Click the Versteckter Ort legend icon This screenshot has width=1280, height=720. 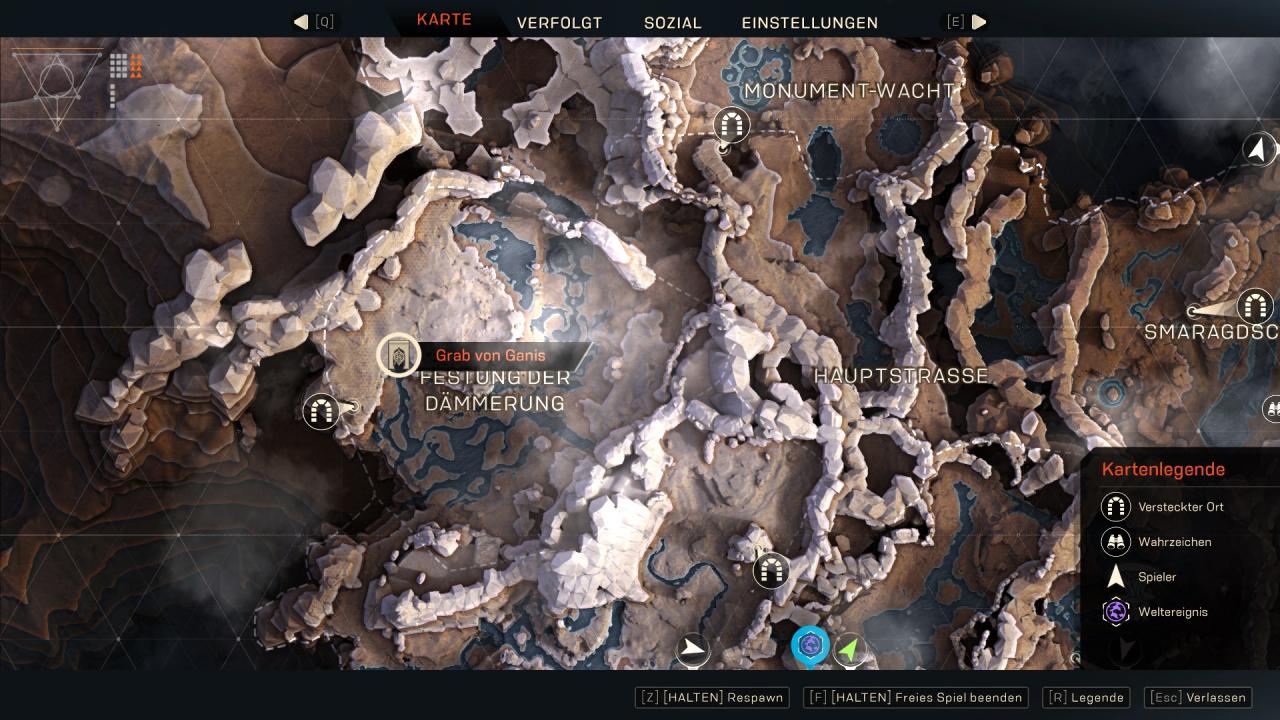(x=1115, y=507)
